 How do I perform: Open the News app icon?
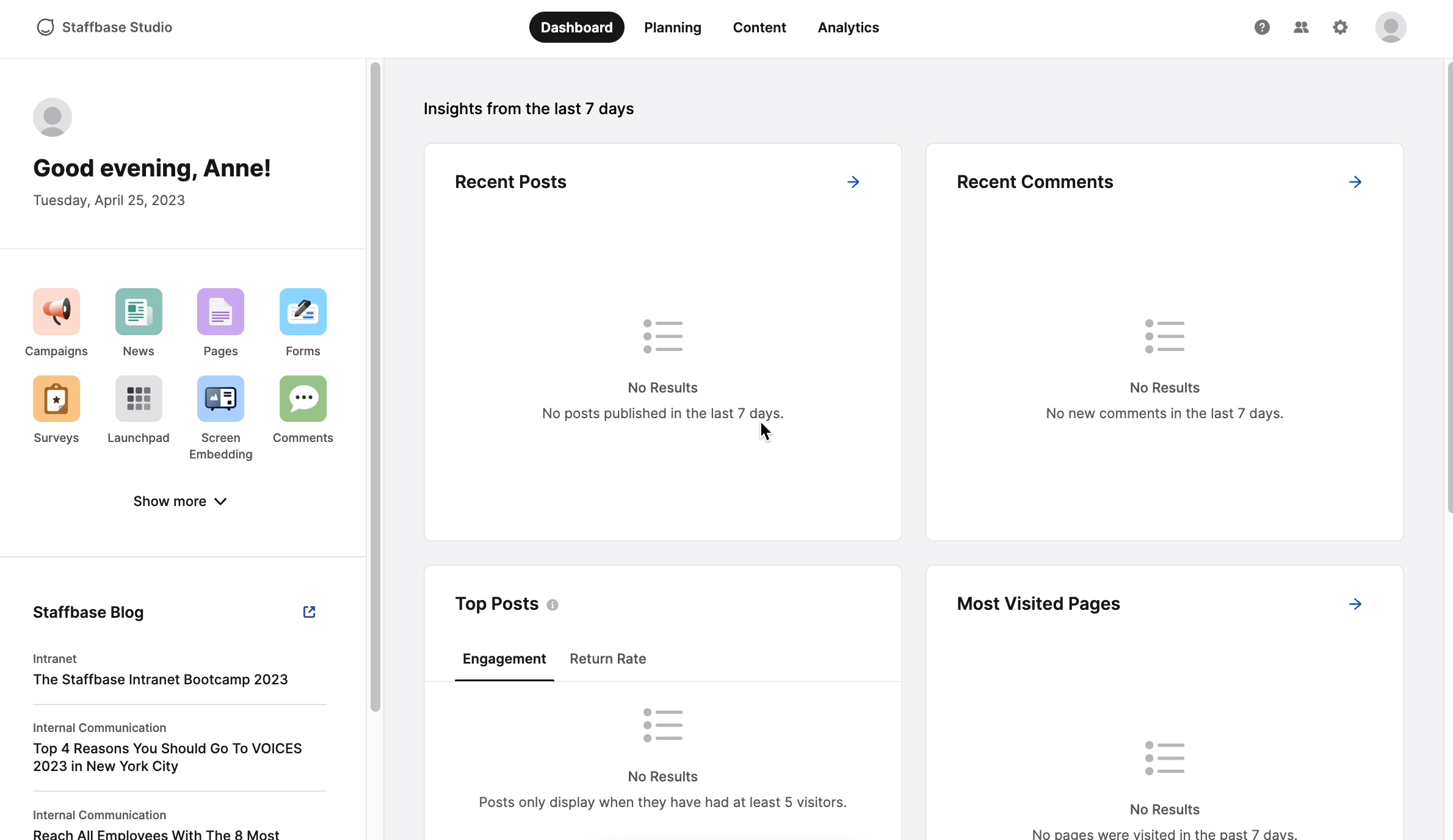pos(139,312)
